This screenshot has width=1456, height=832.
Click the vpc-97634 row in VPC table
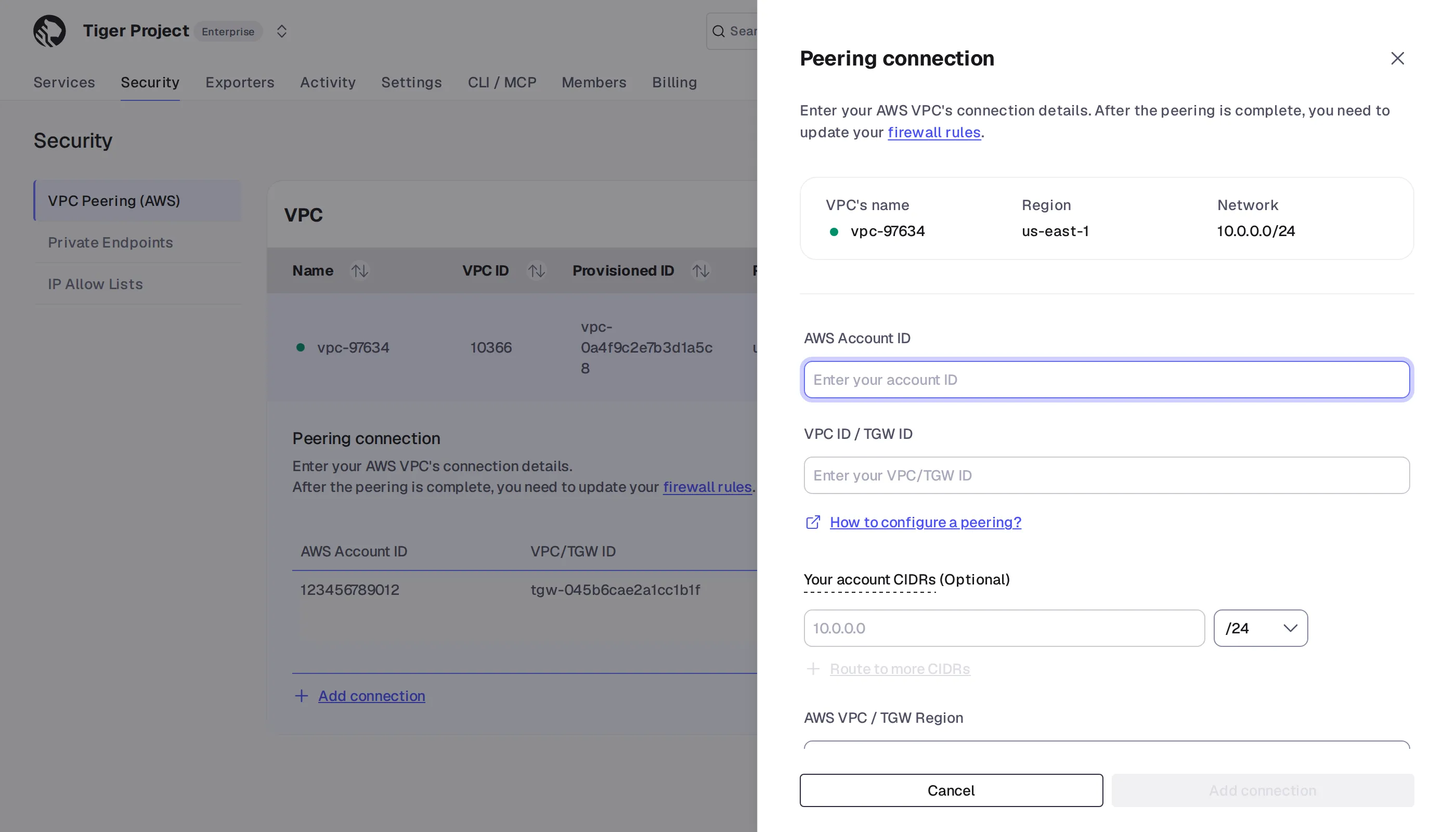click(512, 347)
